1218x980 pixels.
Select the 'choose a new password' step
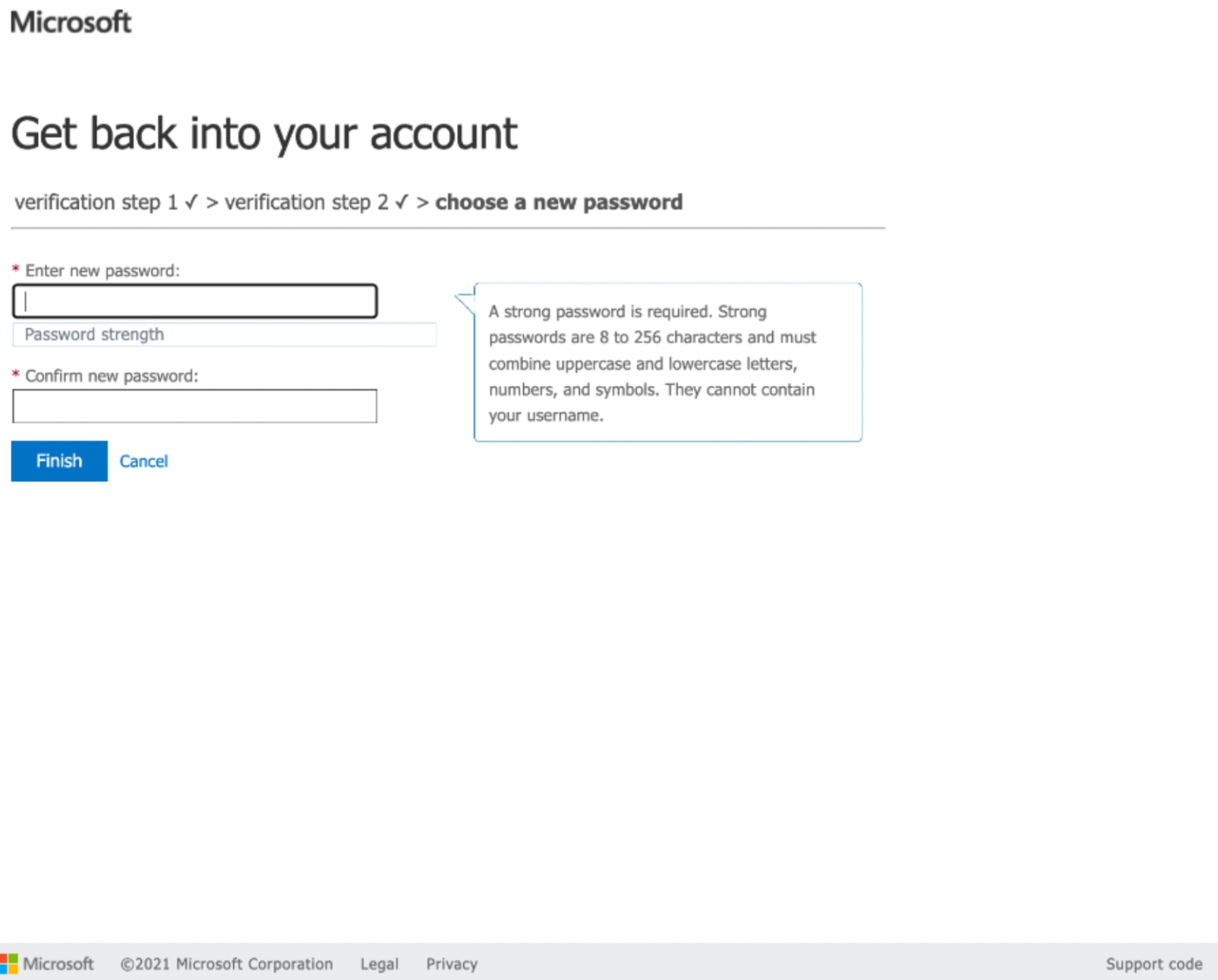[x=559, y=202]
